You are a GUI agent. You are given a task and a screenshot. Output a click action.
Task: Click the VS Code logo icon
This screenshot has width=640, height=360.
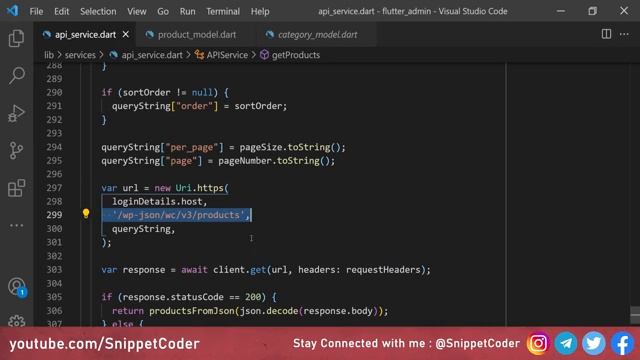[x=13, y=11]
